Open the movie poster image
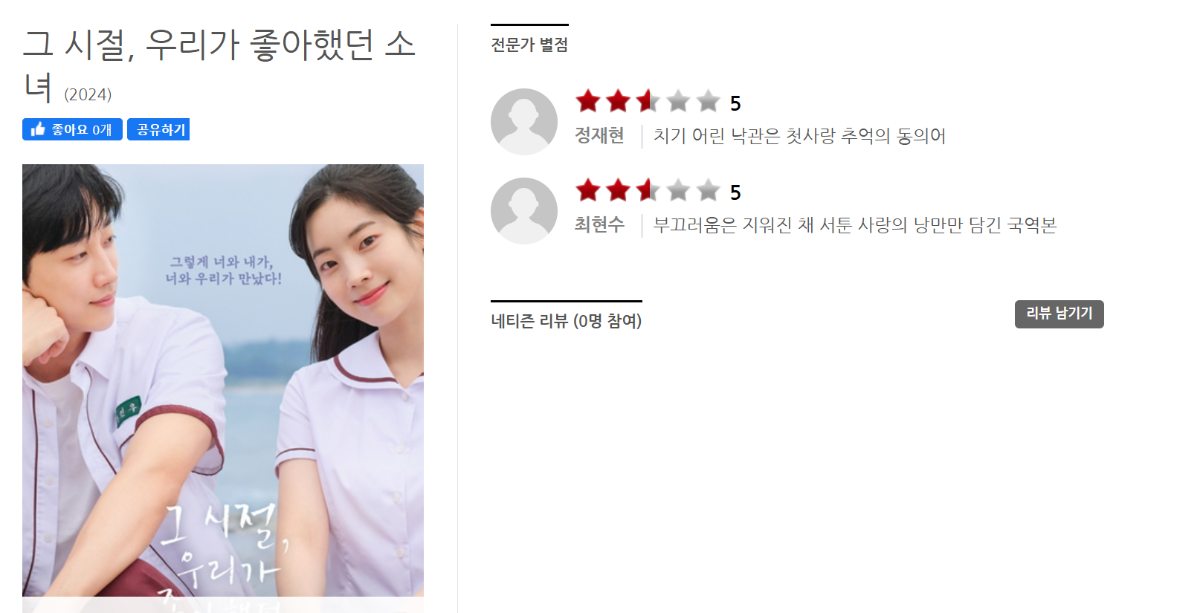This screenshot has height=613, width=1200. point(223,388)
